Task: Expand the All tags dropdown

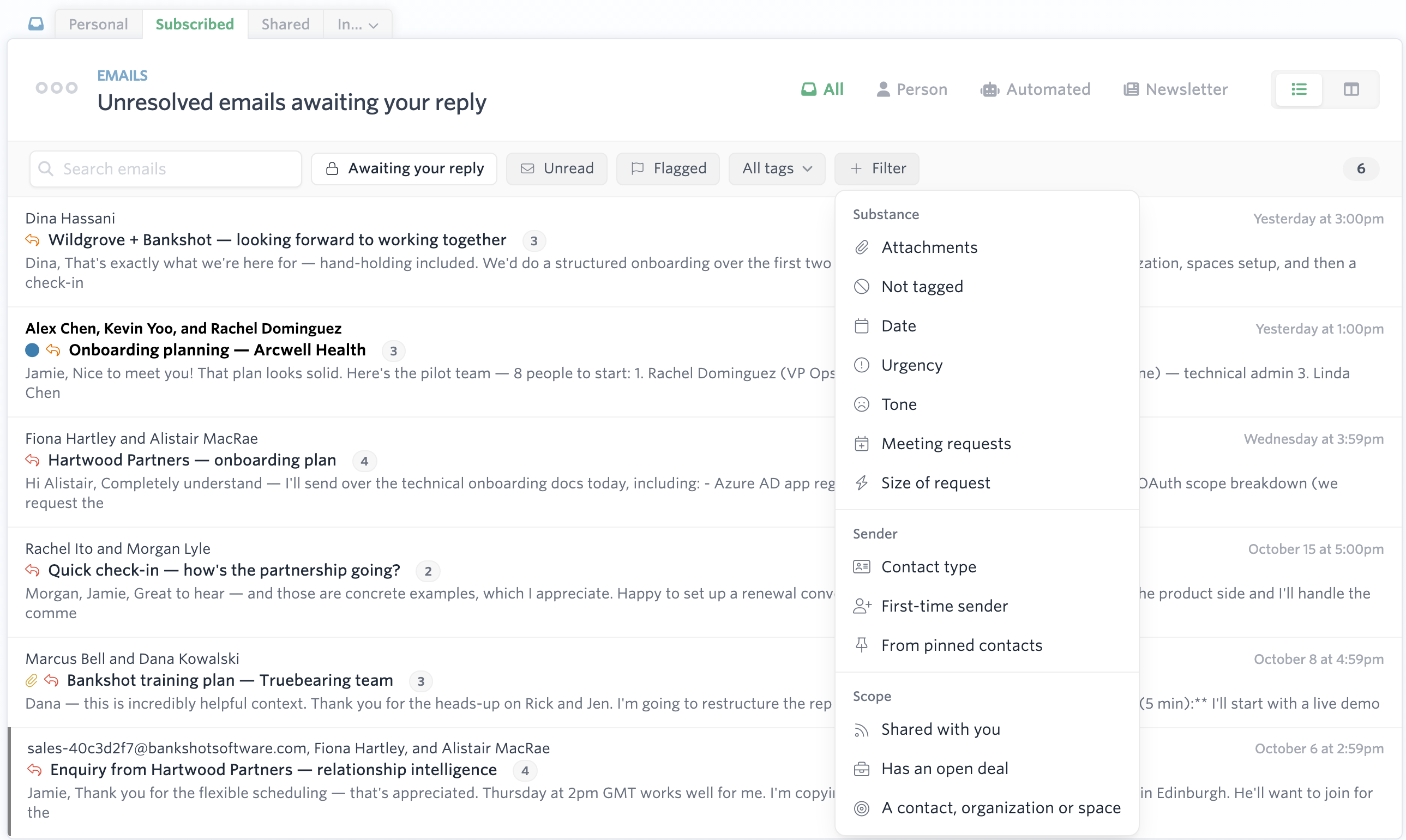Action: click(777, 168)
